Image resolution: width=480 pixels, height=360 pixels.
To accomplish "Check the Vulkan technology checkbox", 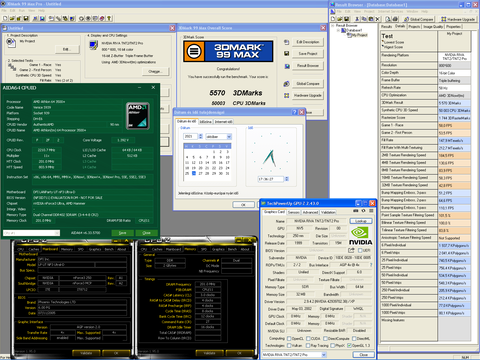I will (289, 345).
